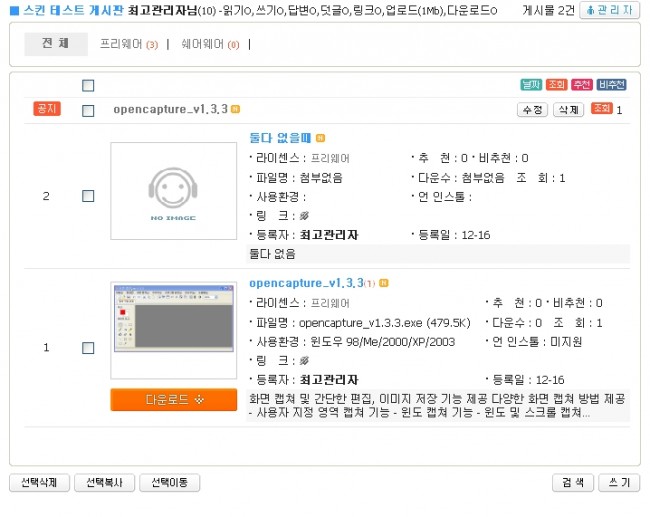Screen dimensions: 650x517
Task: Click the 비추천 sort badge
Action: point(611,85)
